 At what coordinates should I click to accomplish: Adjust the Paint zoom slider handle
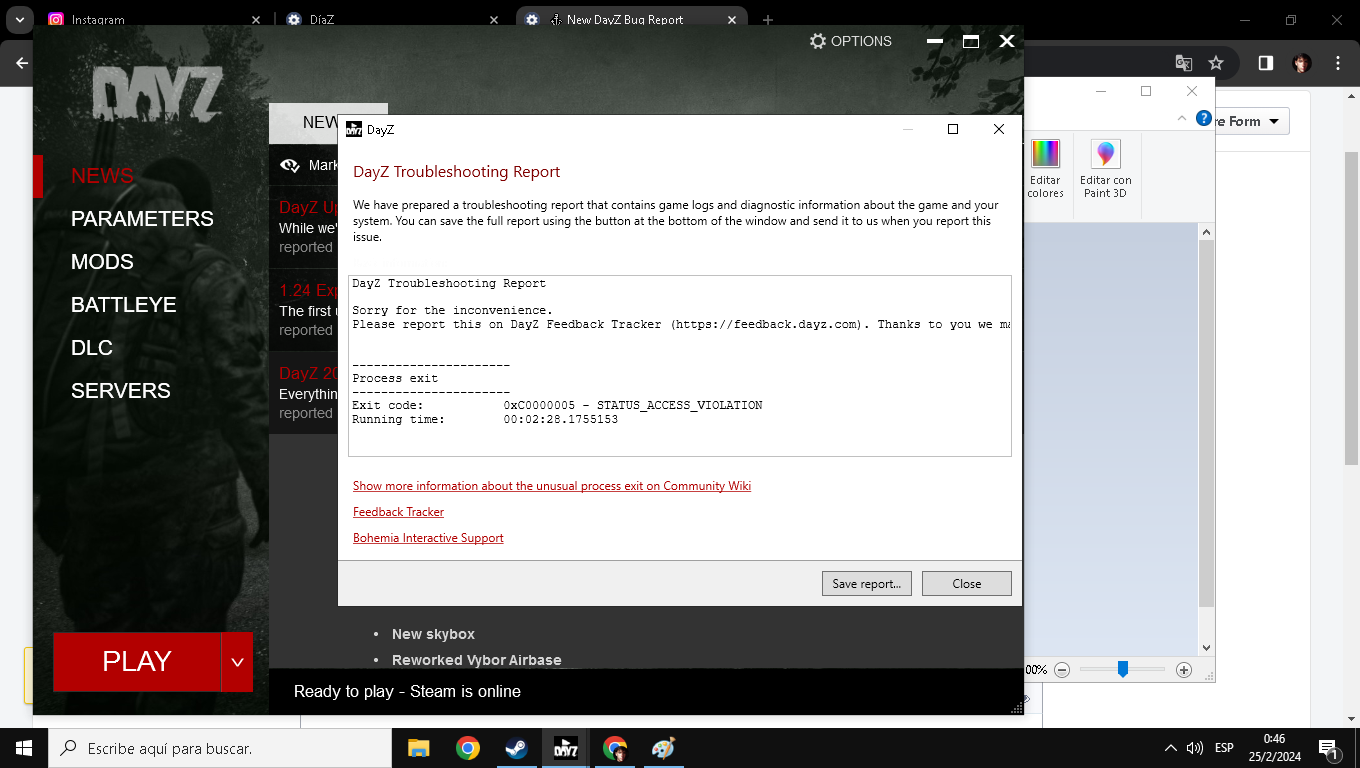point(1123,669)
